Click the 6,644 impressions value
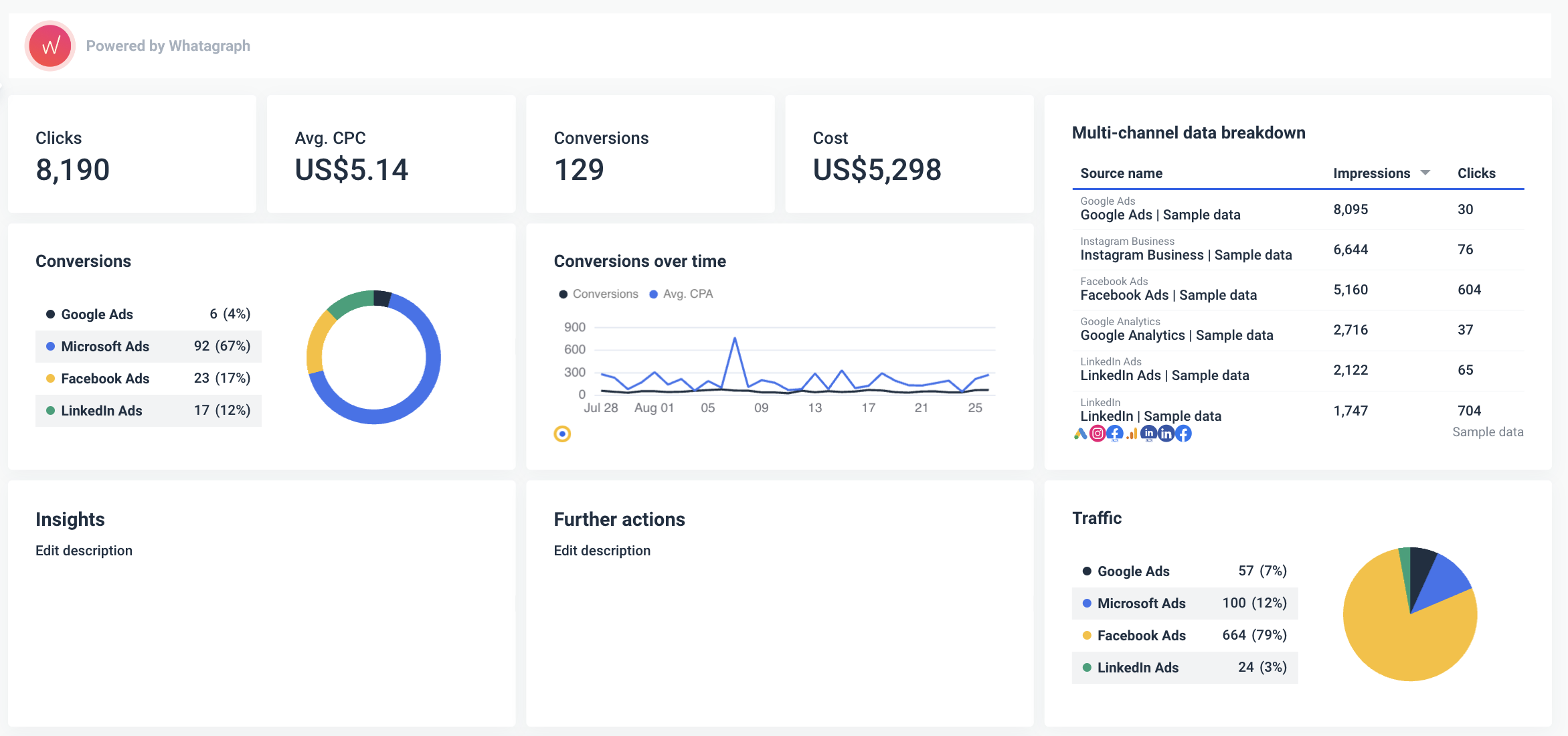The height and width of the screenshot is (736, 1568). pos(1351,250)
